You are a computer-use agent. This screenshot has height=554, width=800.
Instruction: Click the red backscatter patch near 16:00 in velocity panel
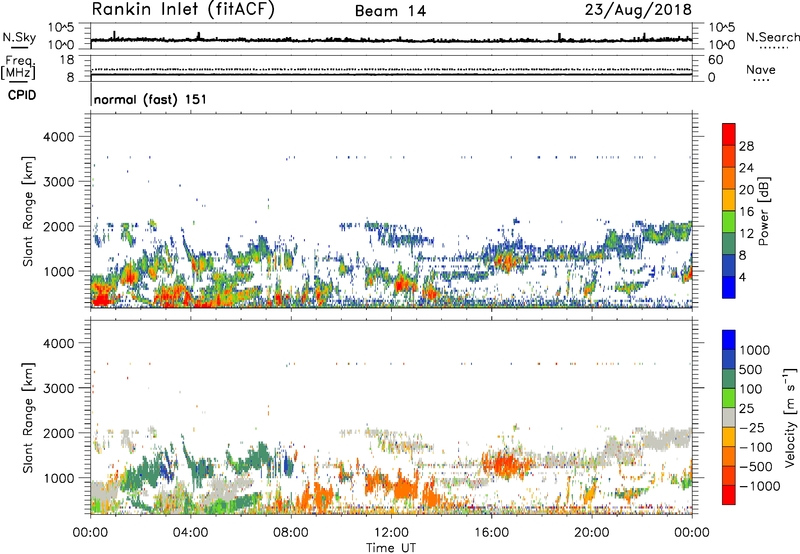pyautogui.click(x=507, y=465)
